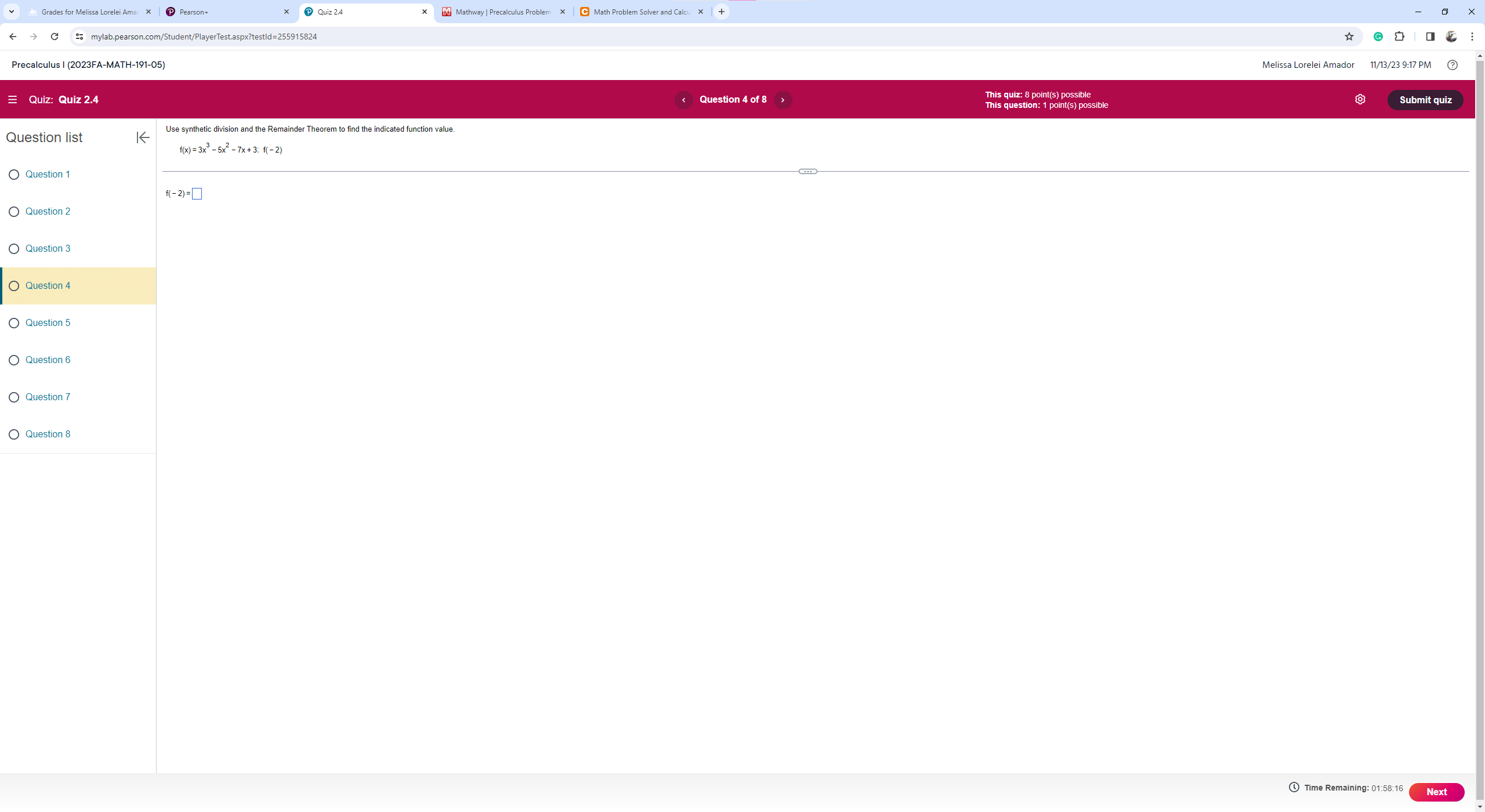Open the quiz settings gear icon

pyautogui.click(x=1360, y=99)
